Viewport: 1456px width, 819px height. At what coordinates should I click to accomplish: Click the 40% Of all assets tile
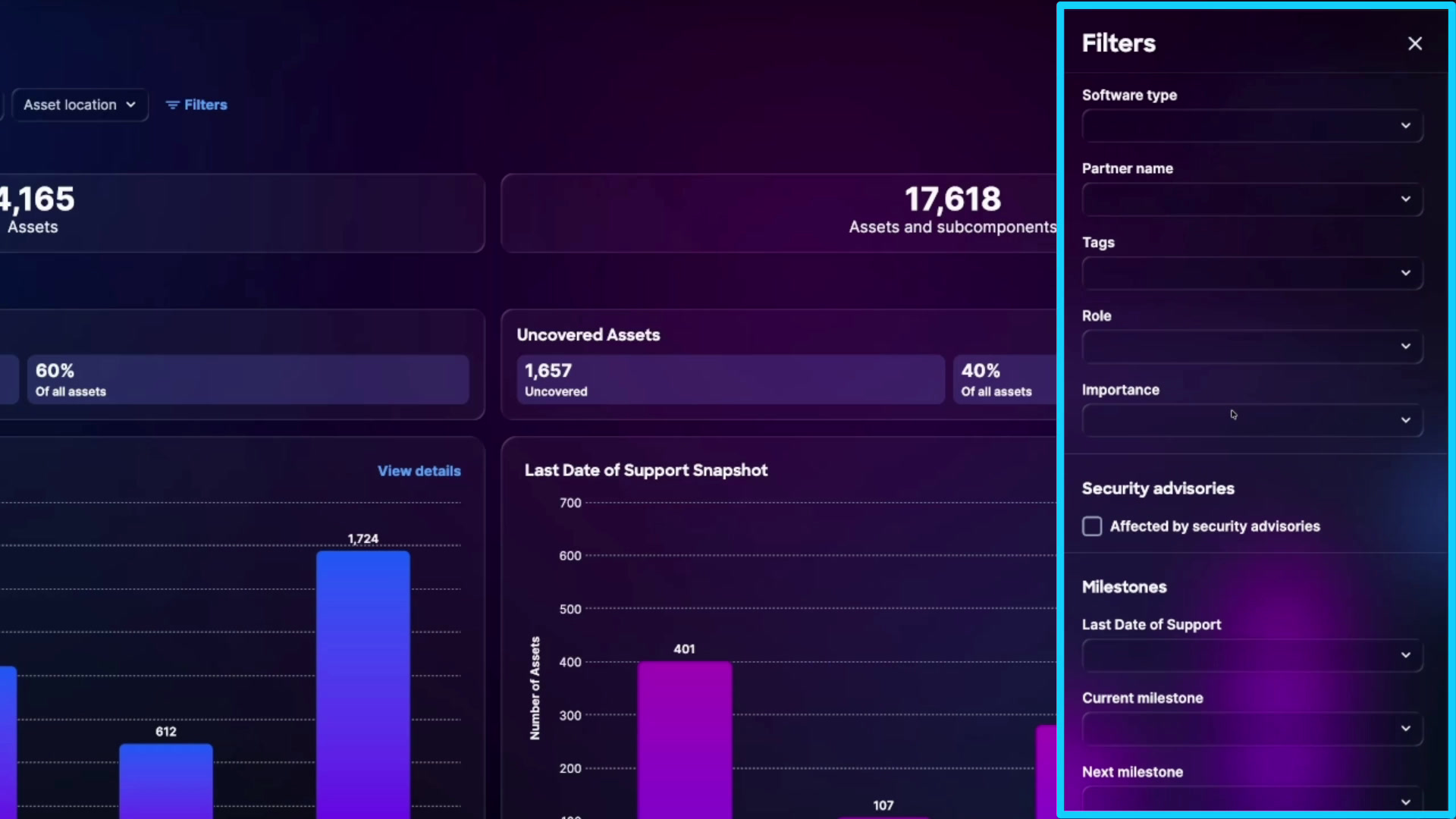(1005, 379)
